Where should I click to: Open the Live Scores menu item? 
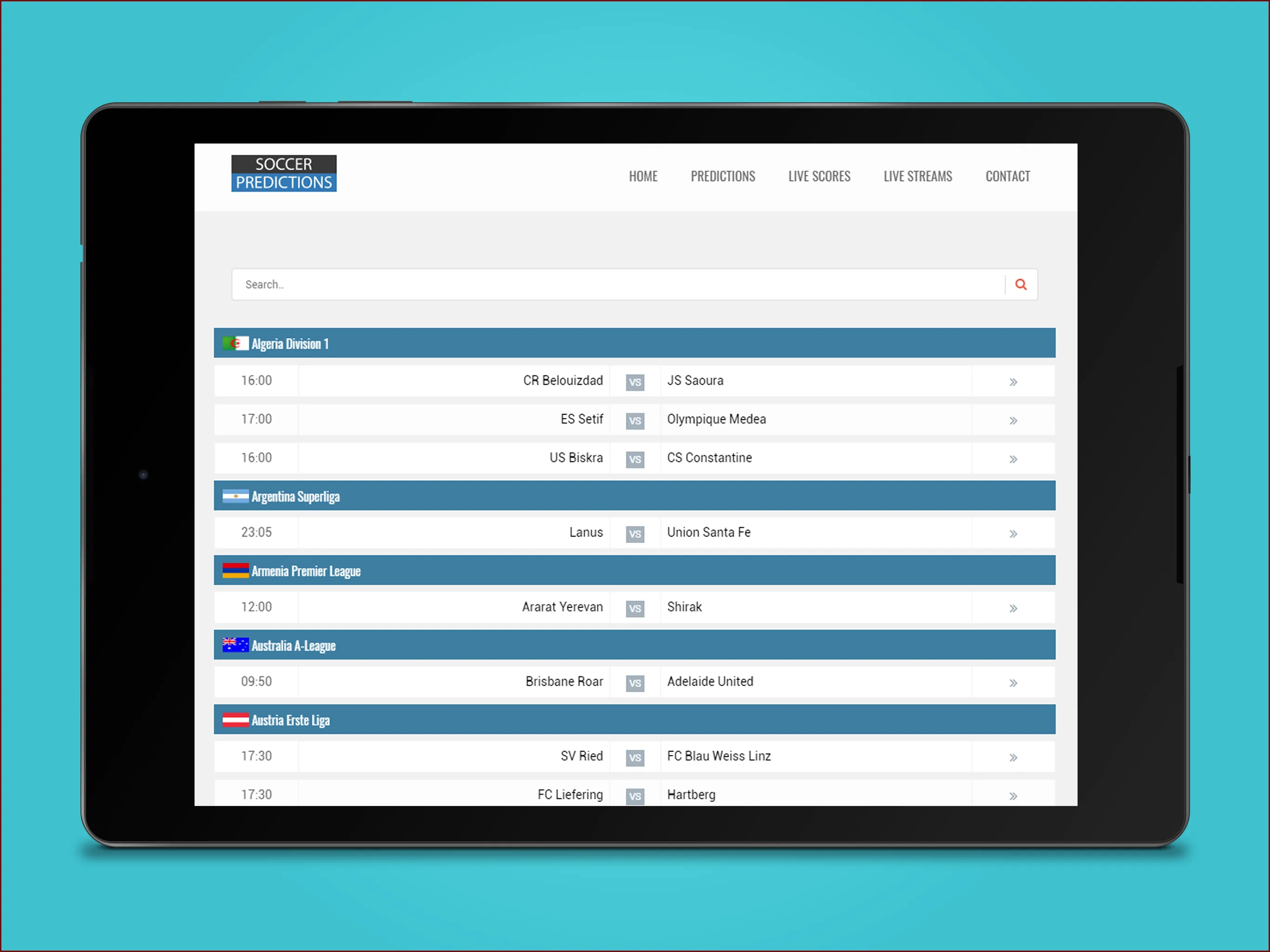pos(819,176)
